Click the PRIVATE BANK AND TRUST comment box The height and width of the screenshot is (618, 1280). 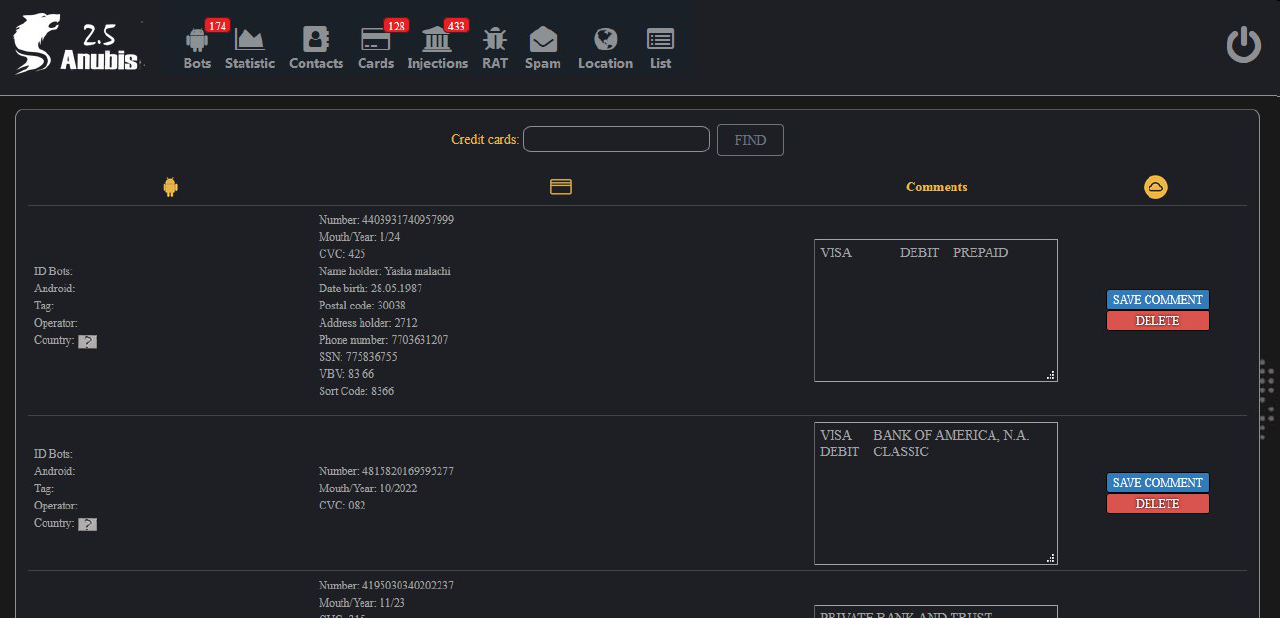936,611
